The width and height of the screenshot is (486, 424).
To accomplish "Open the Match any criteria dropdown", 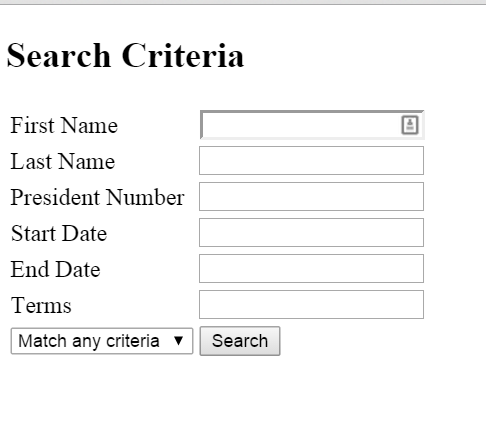I will [102, 341].
